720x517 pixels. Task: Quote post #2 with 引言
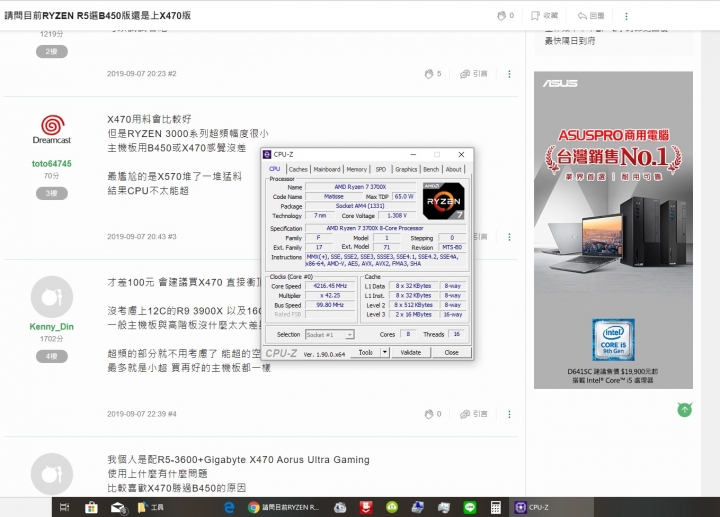pos(474,74)
